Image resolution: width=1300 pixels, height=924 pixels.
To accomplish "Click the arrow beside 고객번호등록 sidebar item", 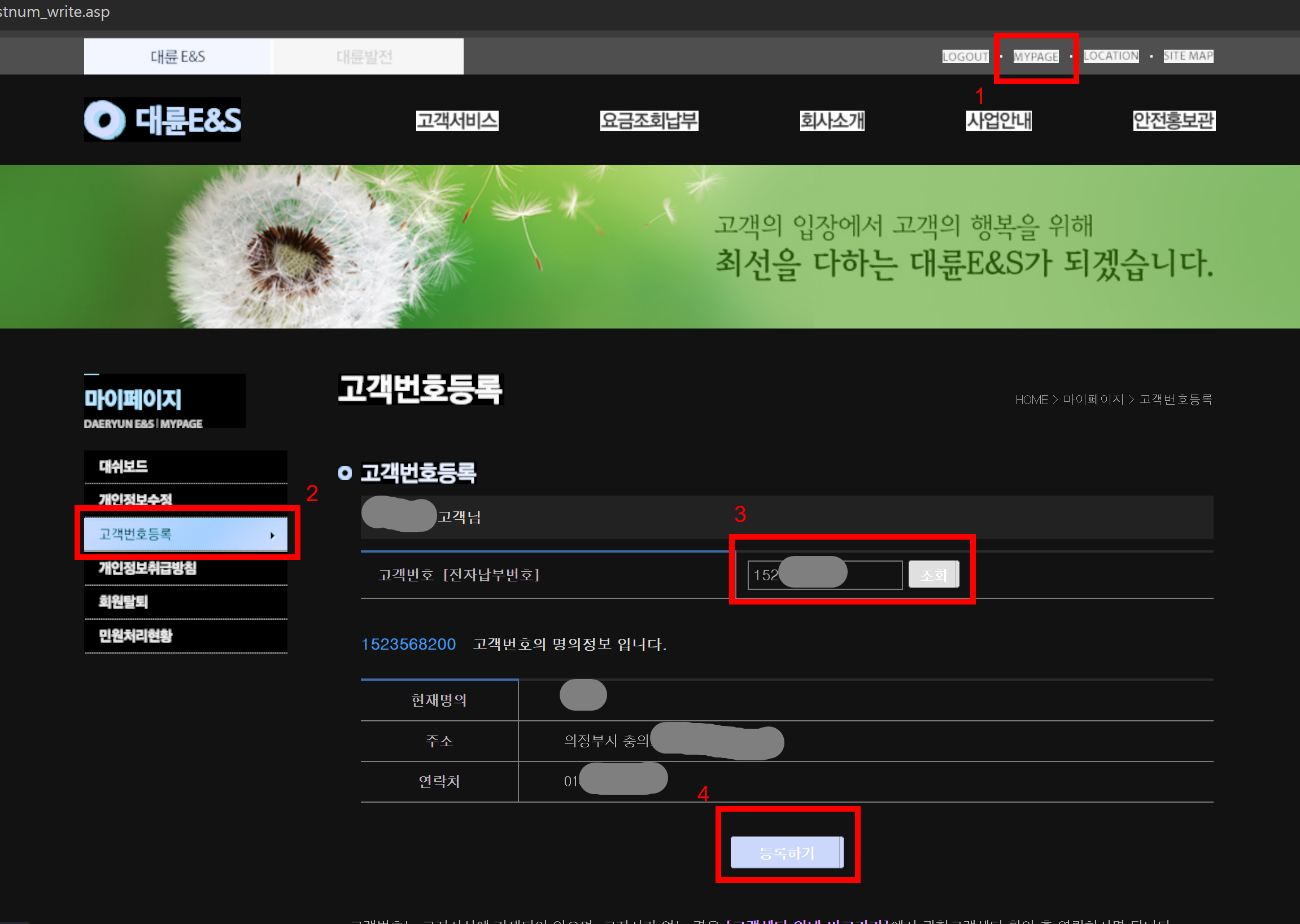I will point(273,536).
